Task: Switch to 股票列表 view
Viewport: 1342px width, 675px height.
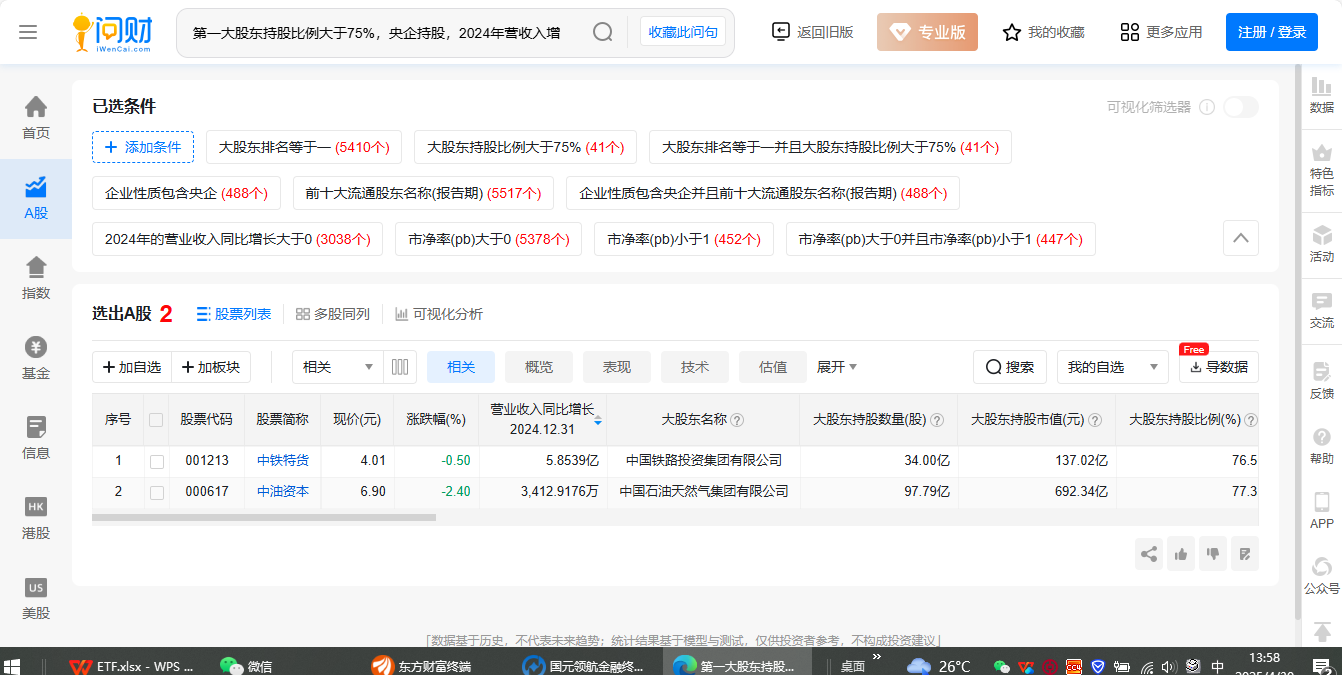Action: [234, 314]
